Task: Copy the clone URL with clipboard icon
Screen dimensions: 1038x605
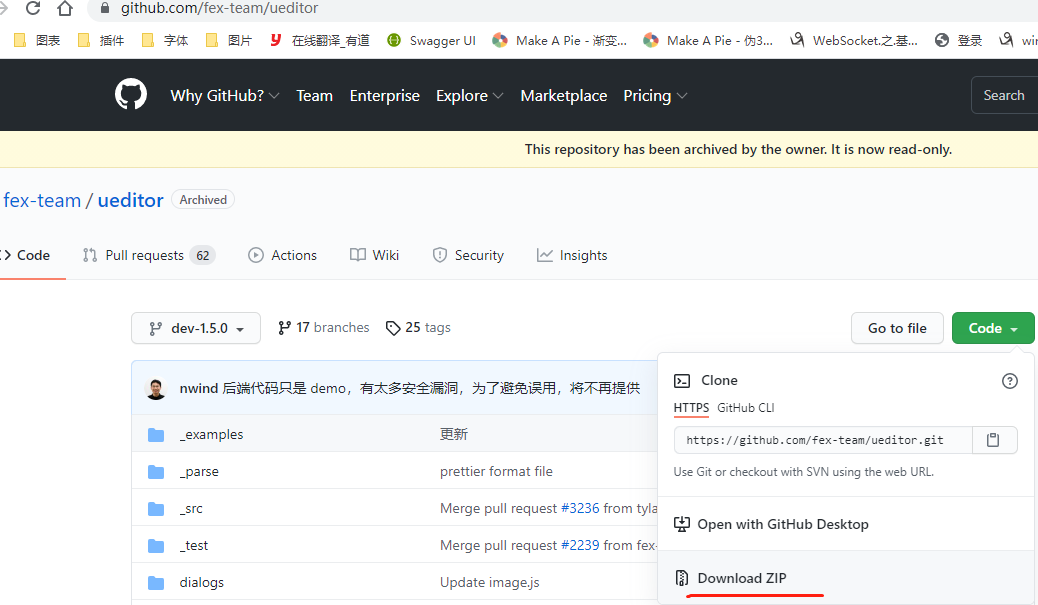Action: pyautogui.click(x=993, y=440)
